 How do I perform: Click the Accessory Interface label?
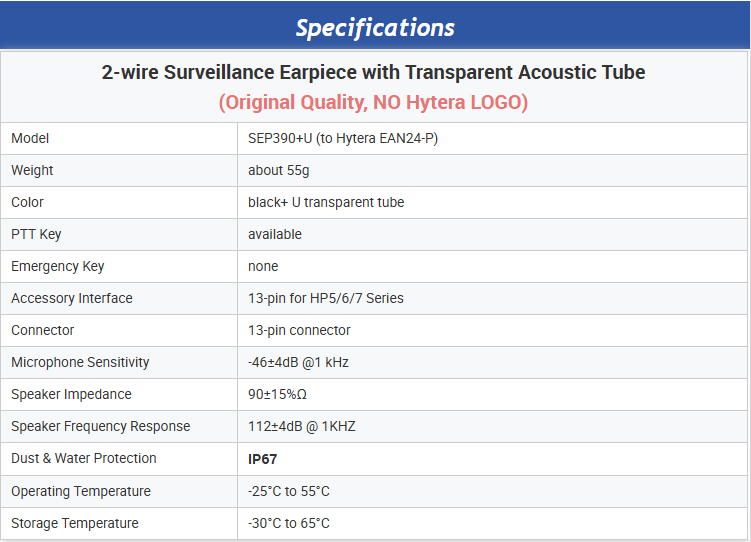71,298
